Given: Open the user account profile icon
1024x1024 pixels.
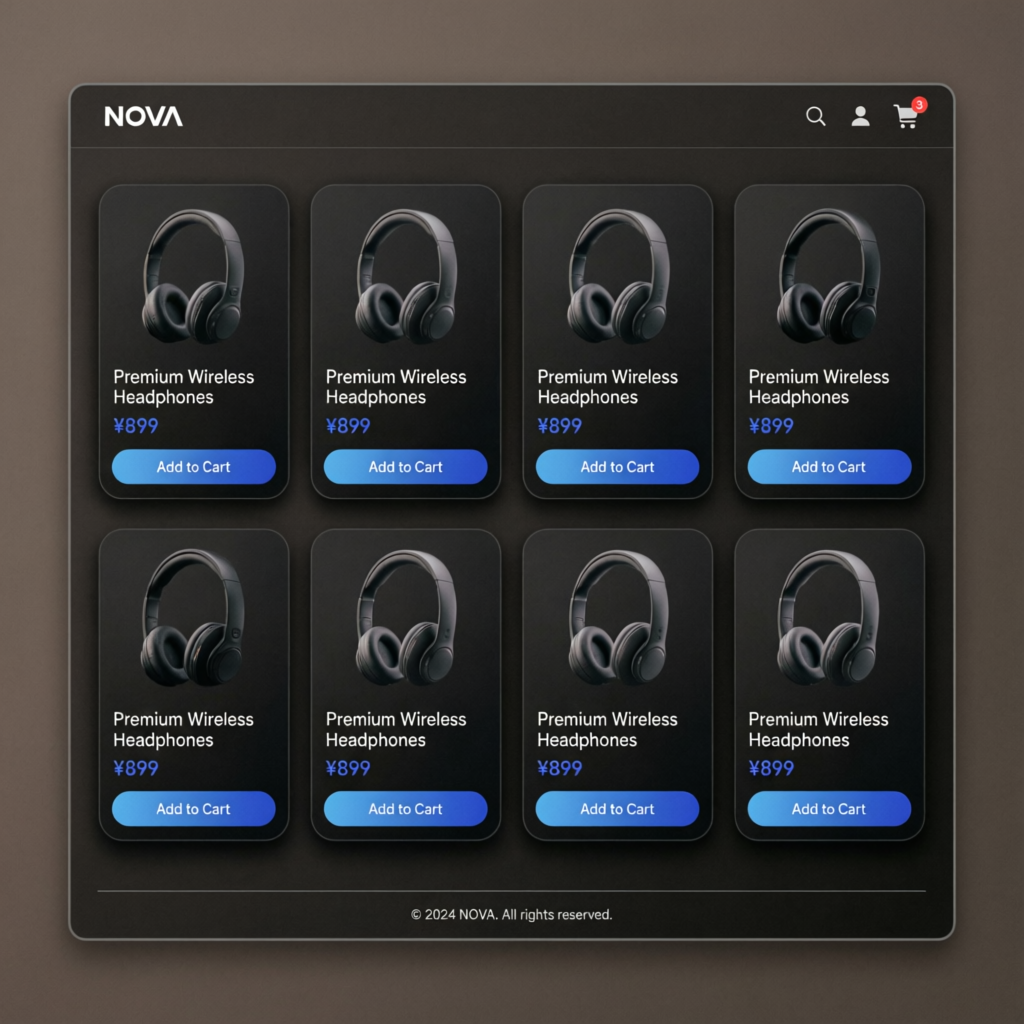Looking at the screenshot, I should [860, 117].
